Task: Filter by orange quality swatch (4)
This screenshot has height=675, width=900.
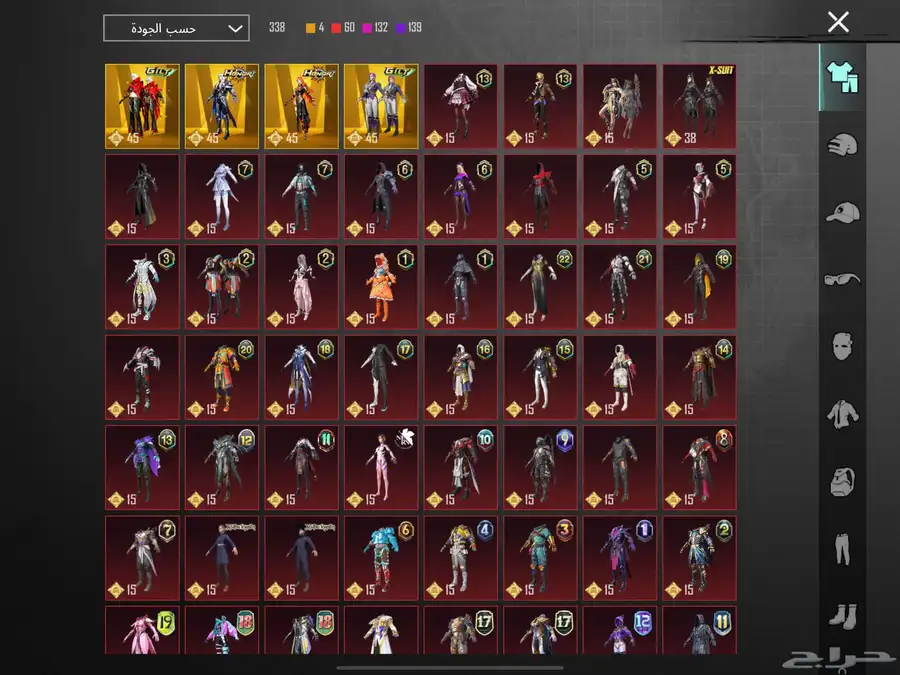Action: [x=311, y=28]
